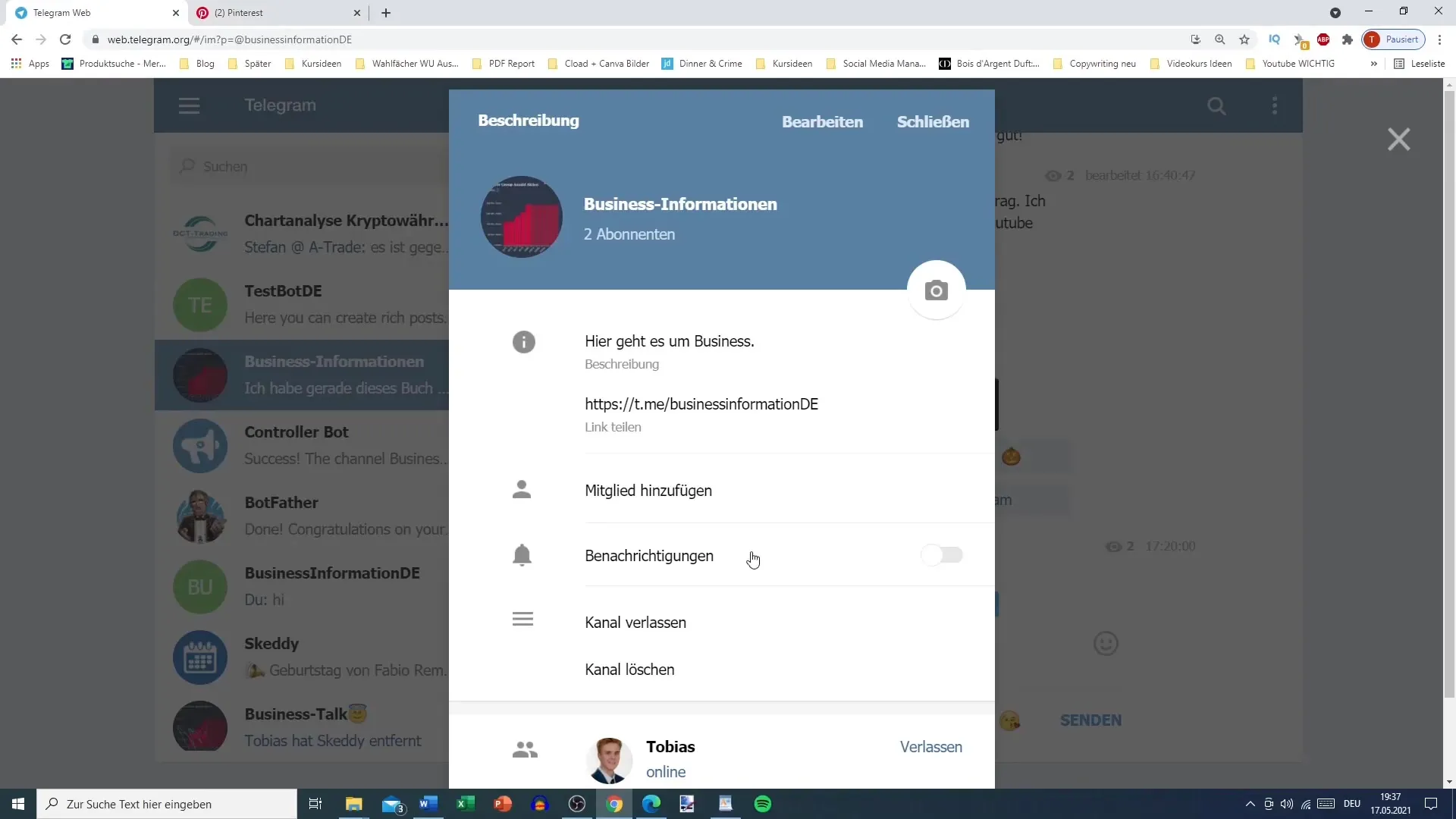
Task: Open the Blog bookmark folder
Action: 197,64
